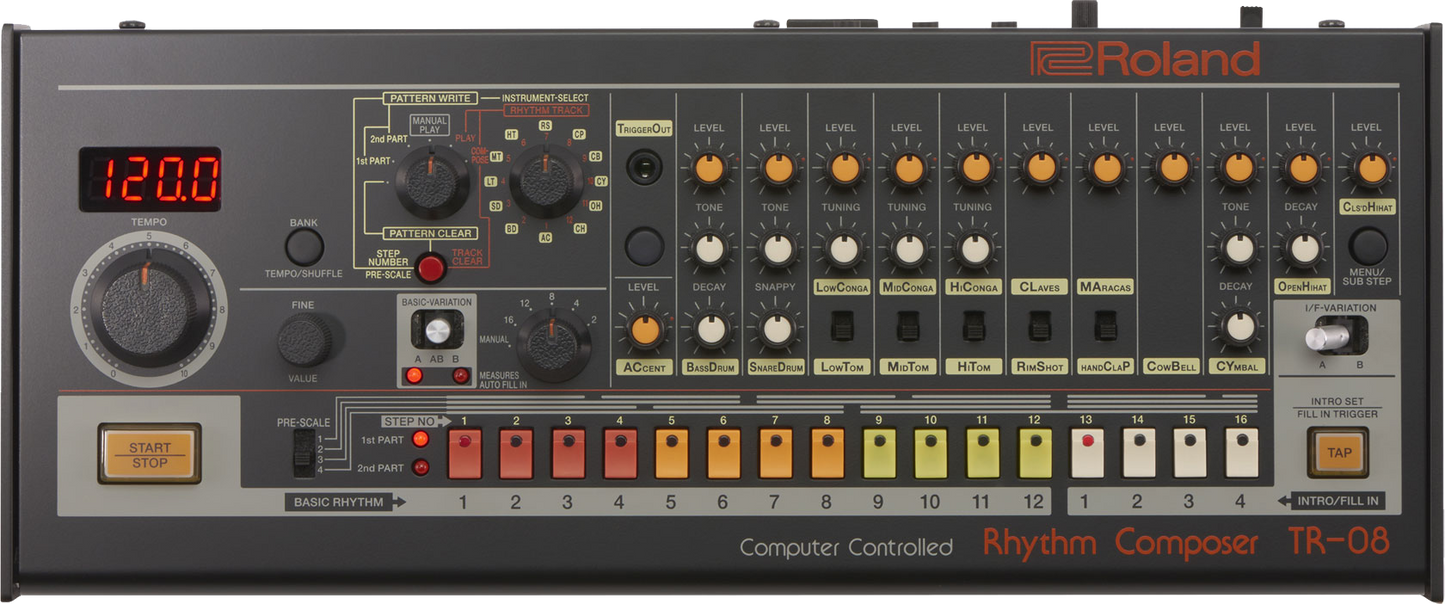Screen dimensions: 1445x604
Task: Click the Snare Drum Snappy knob
Action: coord(775,328)
